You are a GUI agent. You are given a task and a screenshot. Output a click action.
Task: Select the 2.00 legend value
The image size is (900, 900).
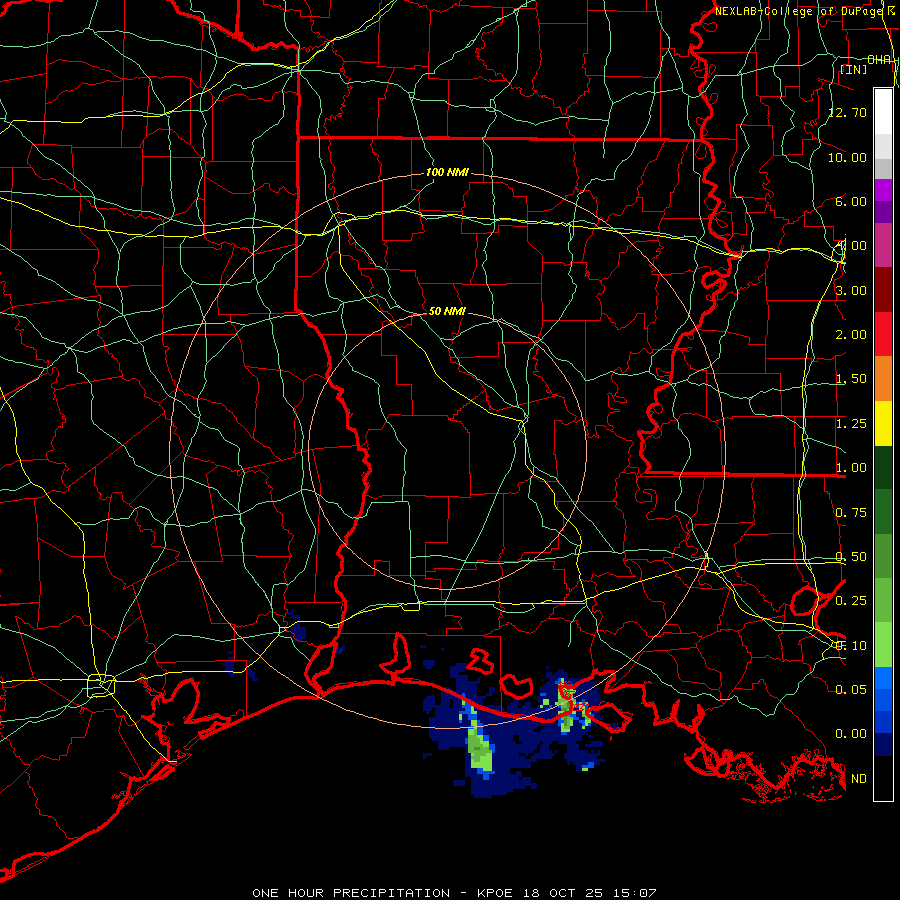coord(851,335)
